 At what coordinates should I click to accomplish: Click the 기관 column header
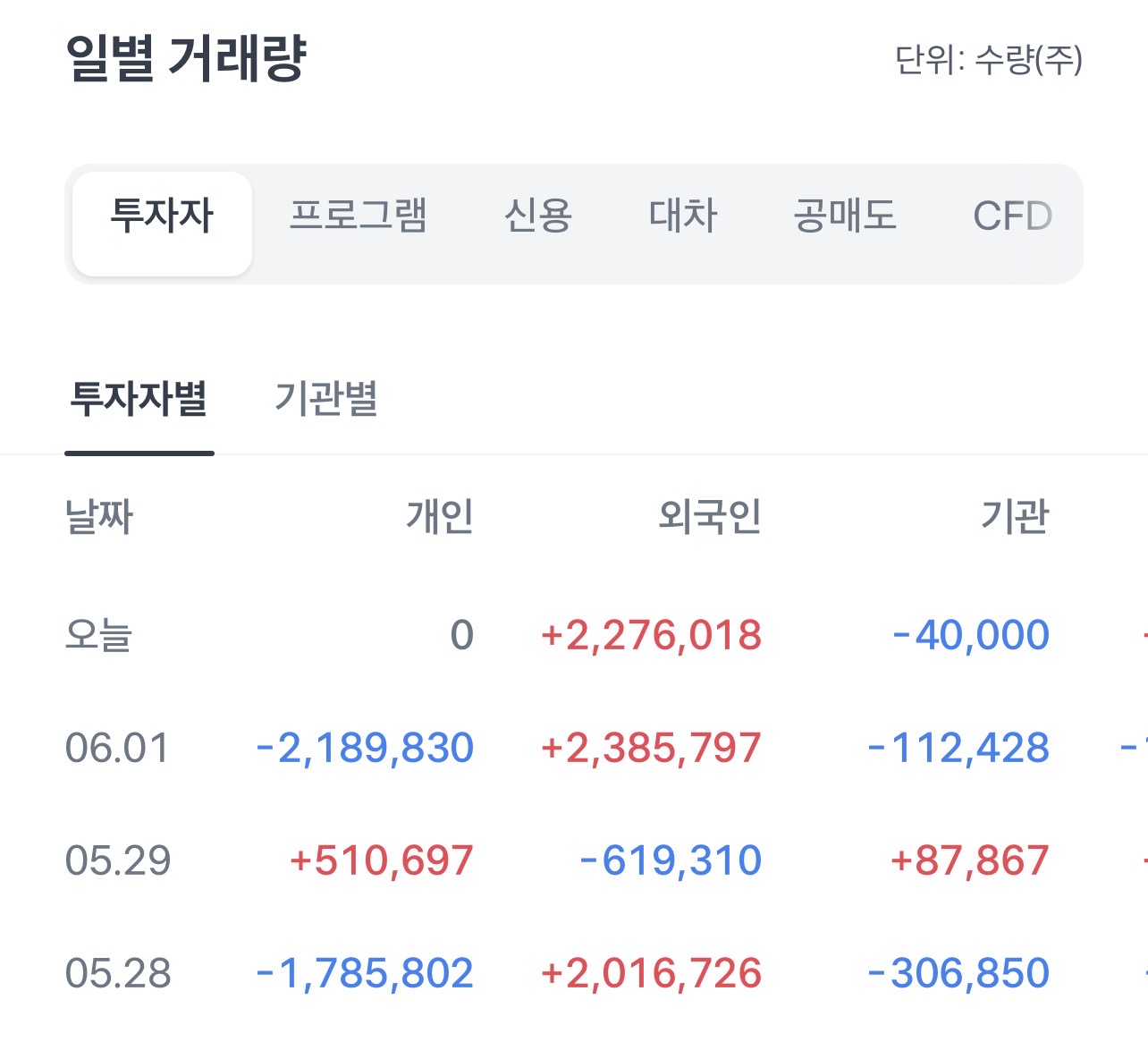pyautogui.click(x=1015, y=516)
